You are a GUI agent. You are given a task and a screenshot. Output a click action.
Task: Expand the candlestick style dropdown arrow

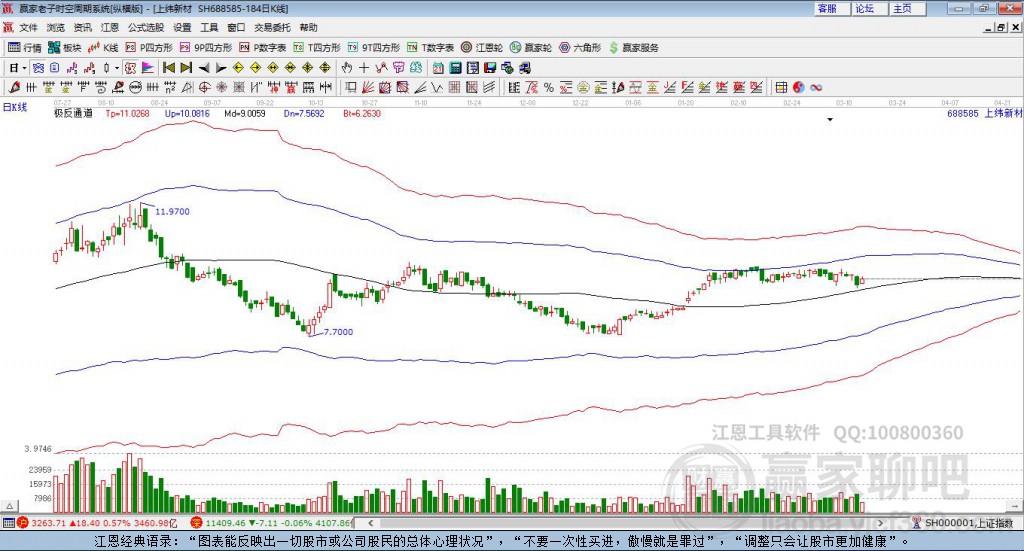click(x=117, y=68)
